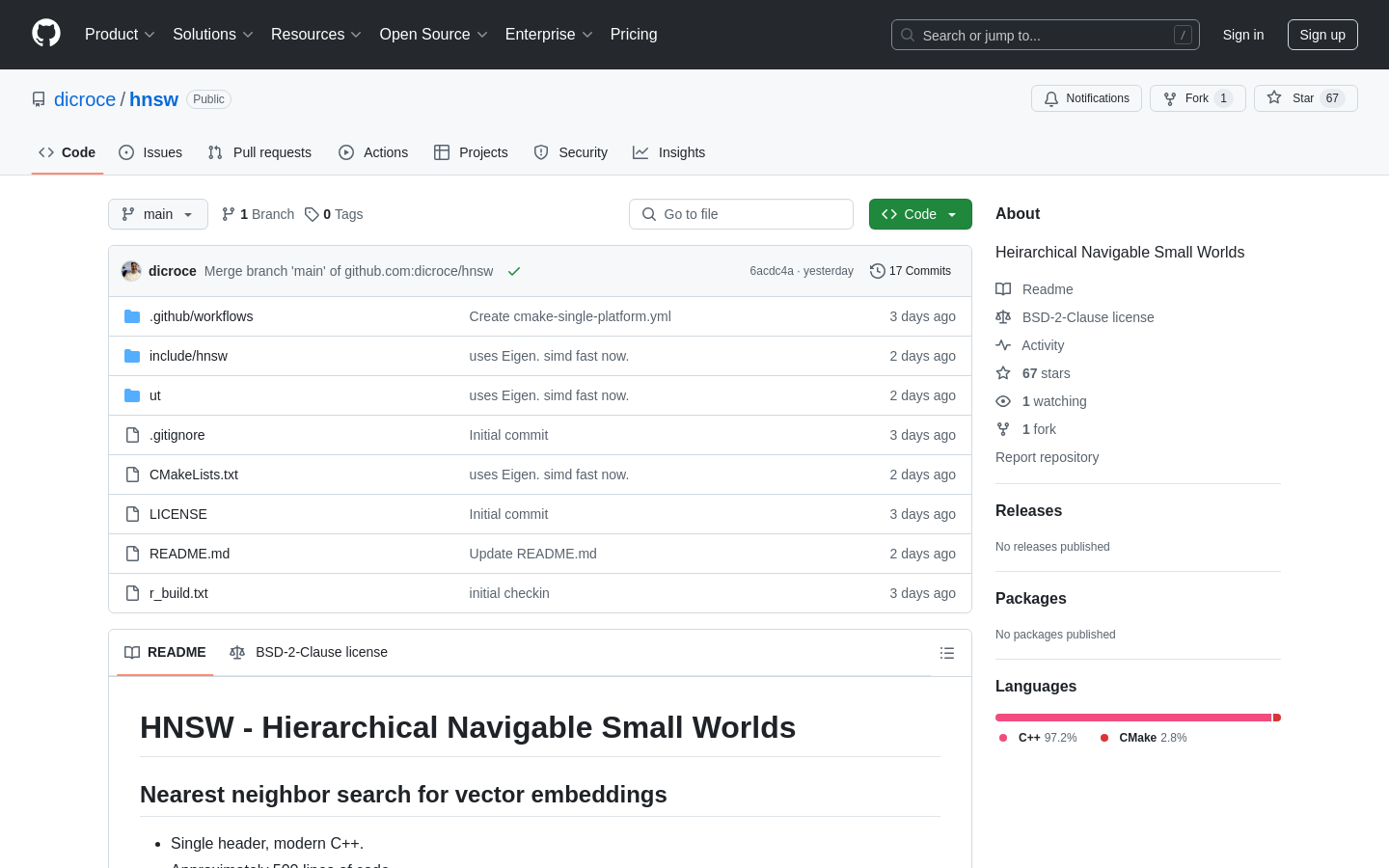Click Sign in
This screenshot has width=1389, height=868.
(1243, 35)
